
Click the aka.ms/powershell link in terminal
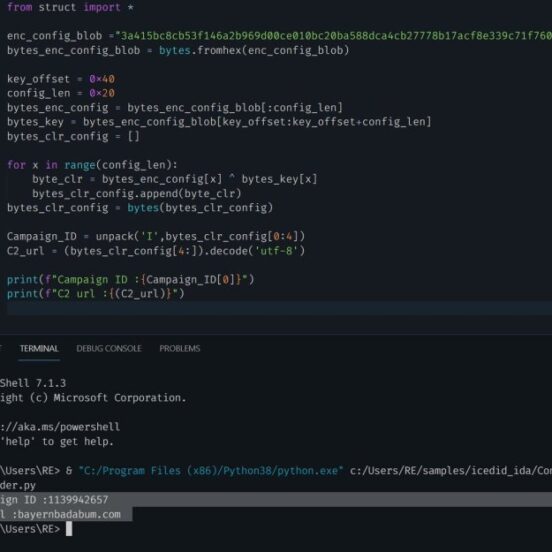60,427
